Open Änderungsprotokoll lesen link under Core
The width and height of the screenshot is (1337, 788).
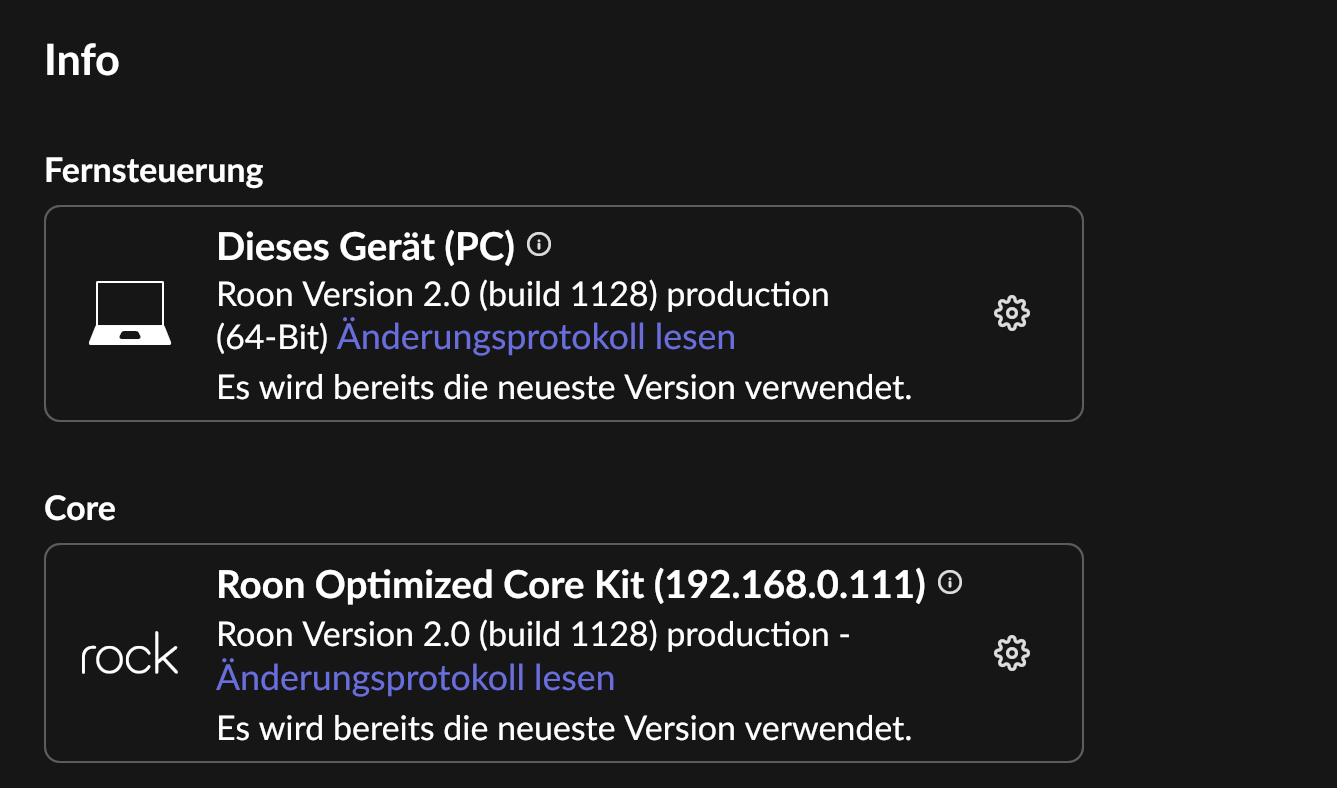(415, 678)
